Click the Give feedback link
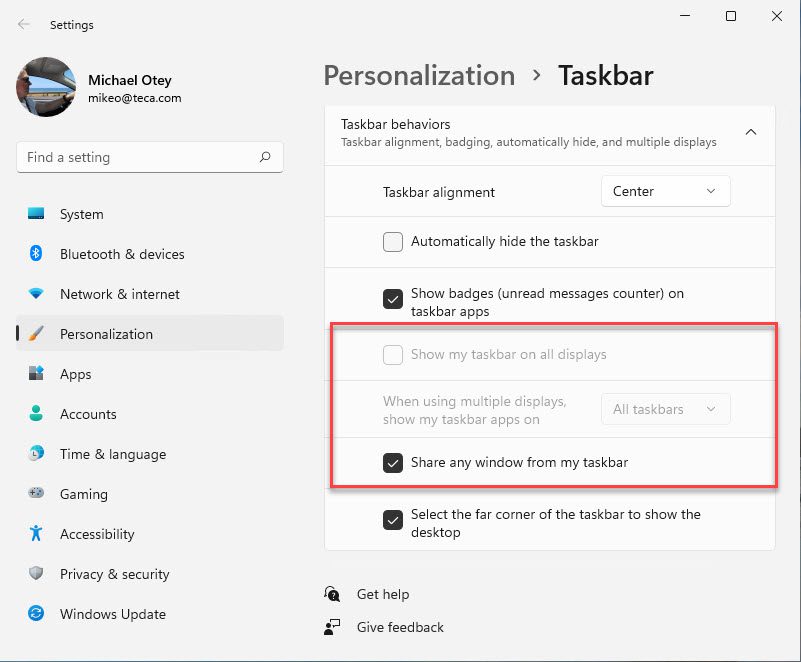Image resolution: width=801 pixels, height=662 pixels. click(400, 627)
